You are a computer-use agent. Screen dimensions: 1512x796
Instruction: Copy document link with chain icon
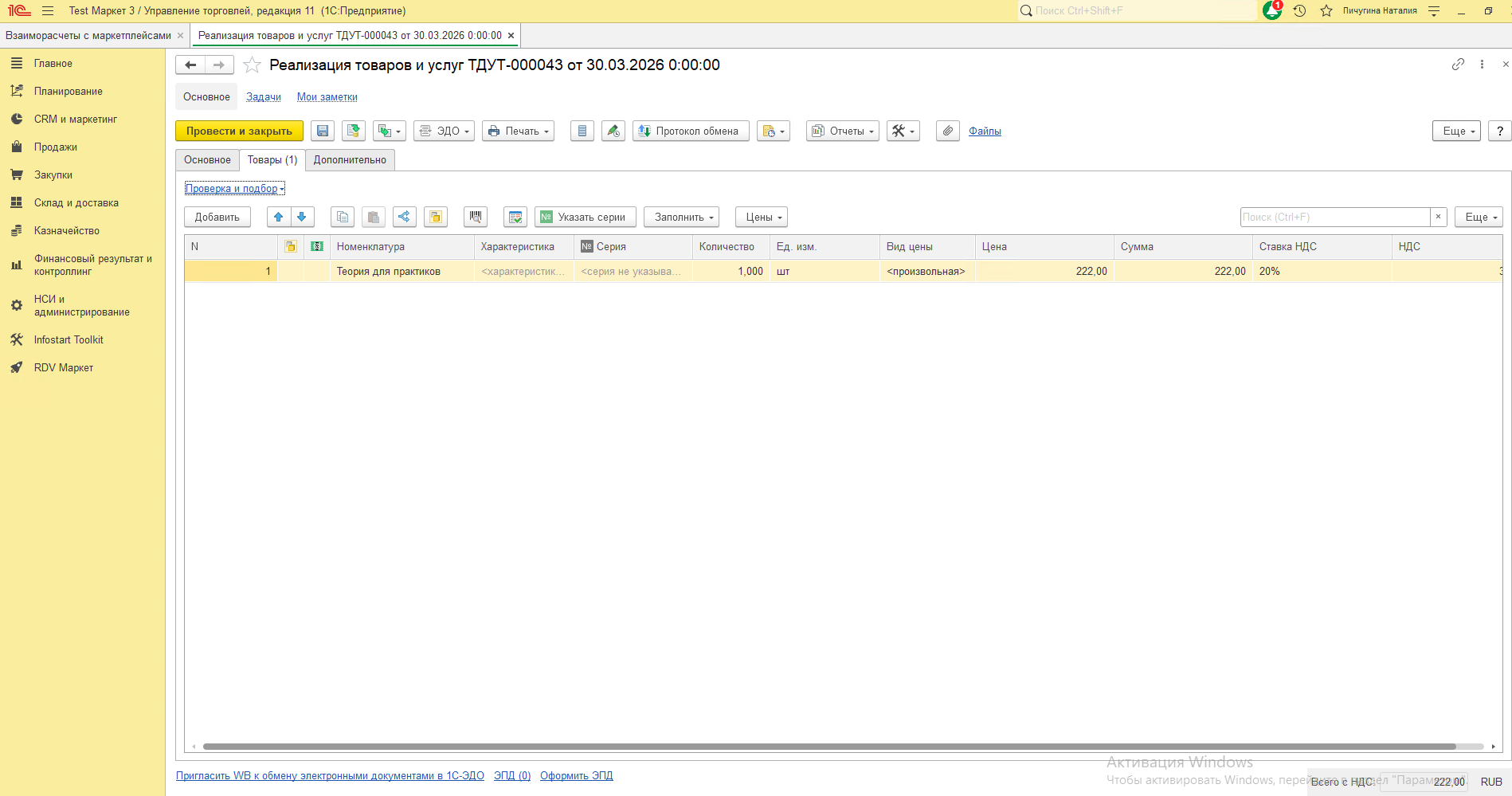[1458, 65]
